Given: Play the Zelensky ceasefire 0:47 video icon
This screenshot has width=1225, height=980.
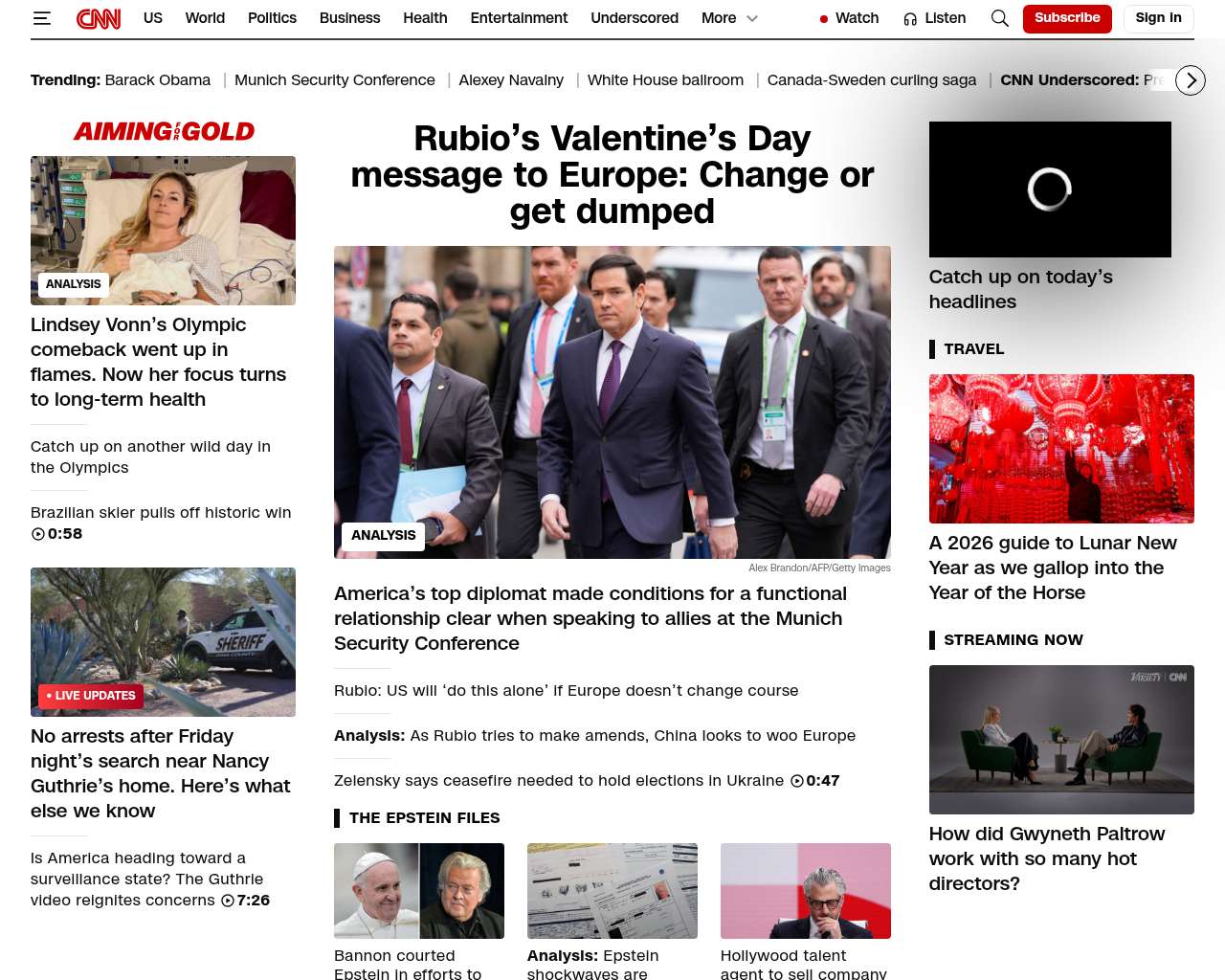Looking at the screenshot, I should coord(796,781).
